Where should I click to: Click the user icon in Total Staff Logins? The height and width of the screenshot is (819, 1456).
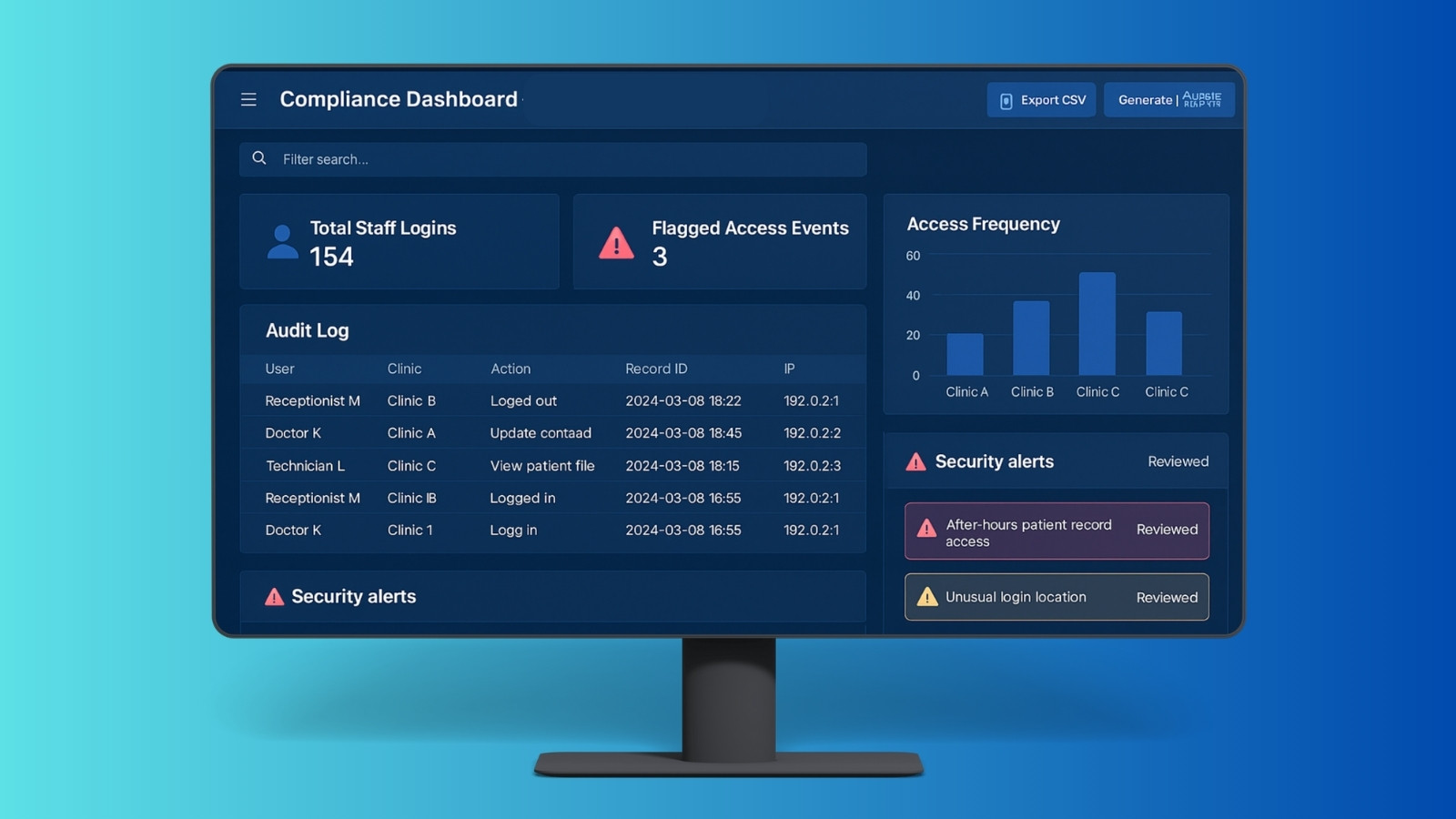282,242
